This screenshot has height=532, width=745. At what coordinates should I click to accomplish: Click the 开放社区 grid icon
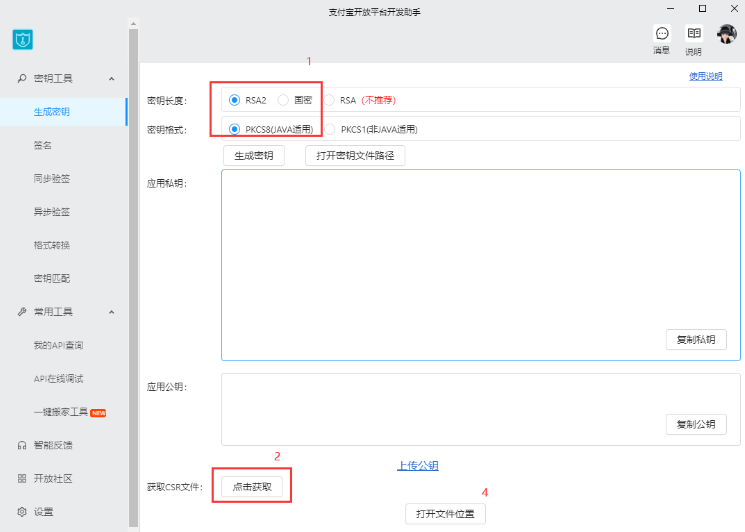click(x=22, y=479)
